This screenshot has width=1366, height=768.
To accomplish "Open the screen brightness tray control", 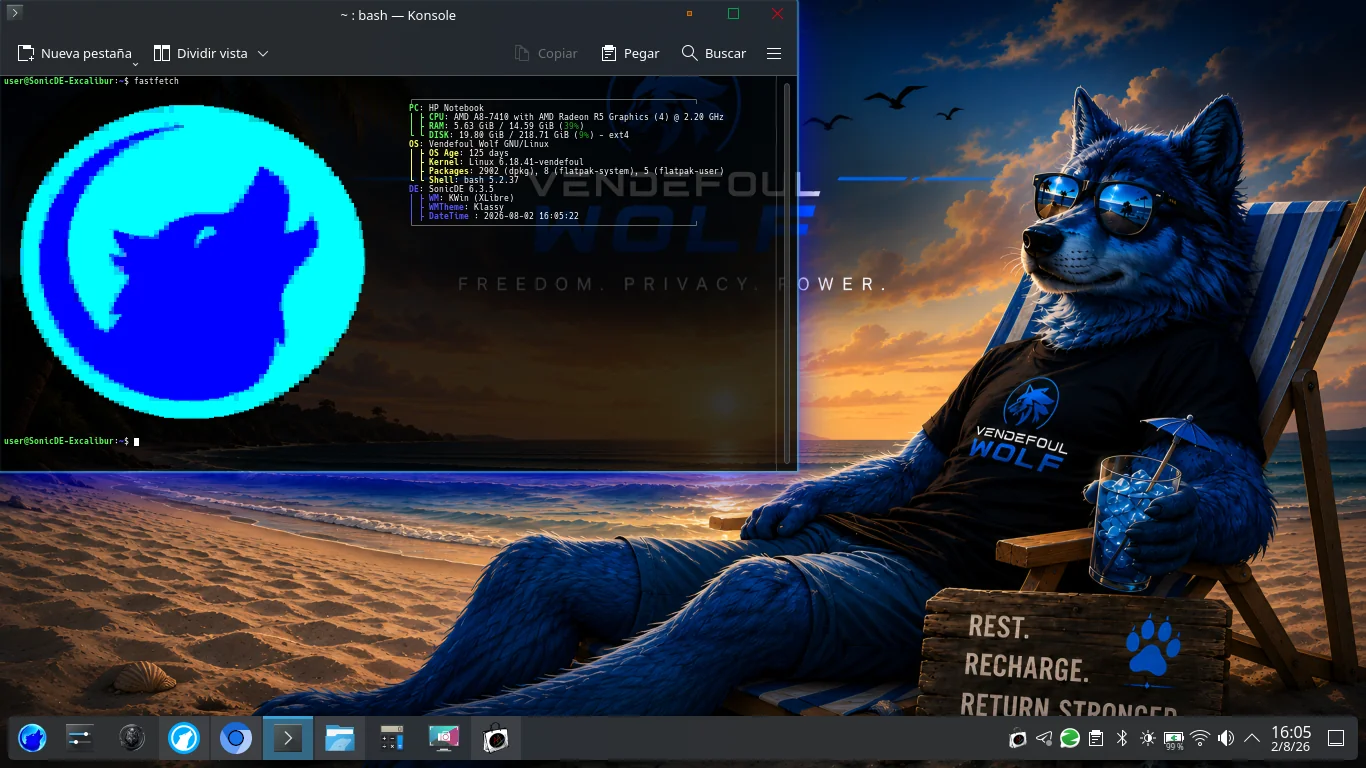I will (1148, 739).
